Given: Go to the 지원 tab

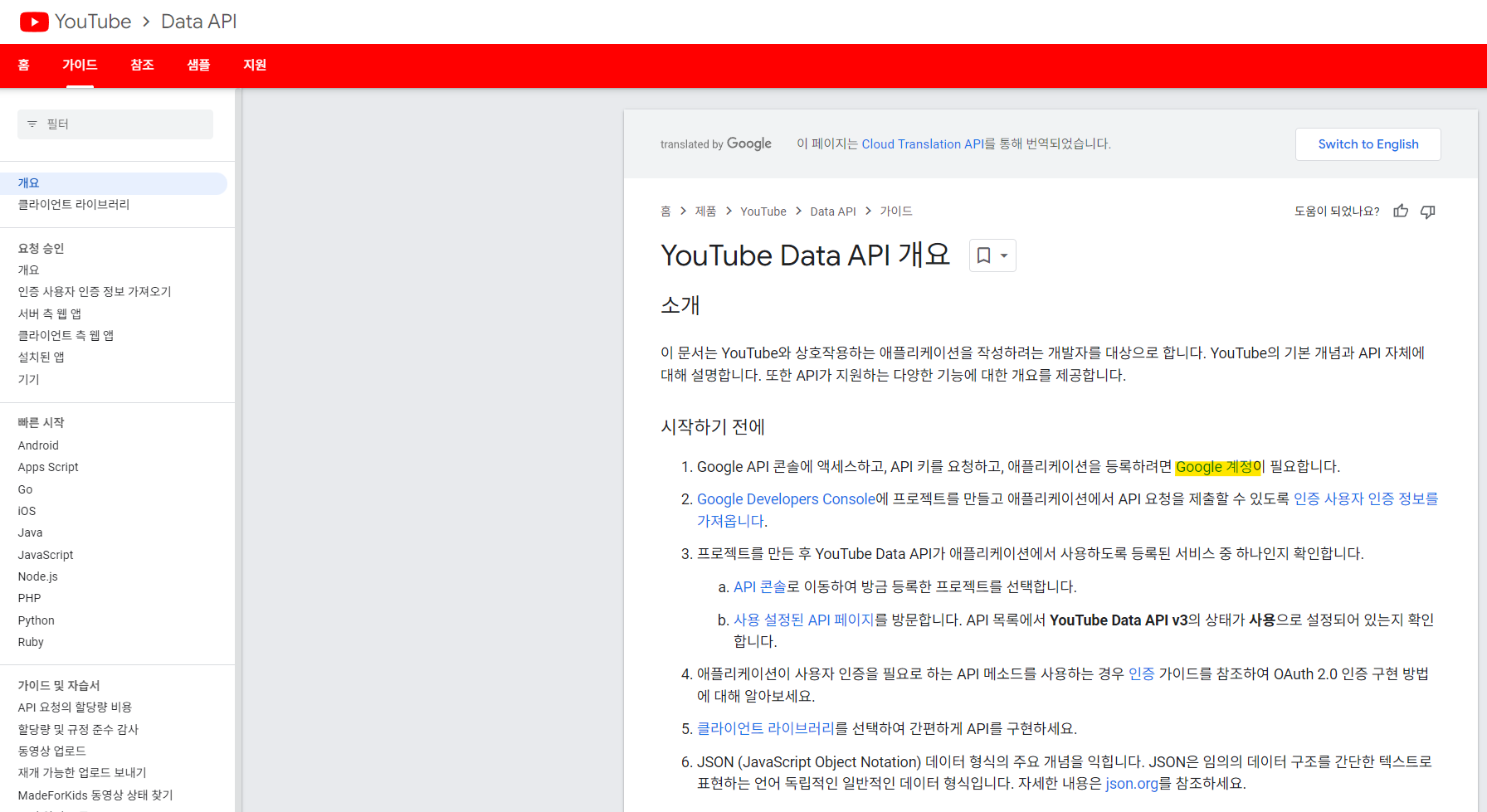Looking at the screenshot, I should pyautogui.click(x=255, y=66).
